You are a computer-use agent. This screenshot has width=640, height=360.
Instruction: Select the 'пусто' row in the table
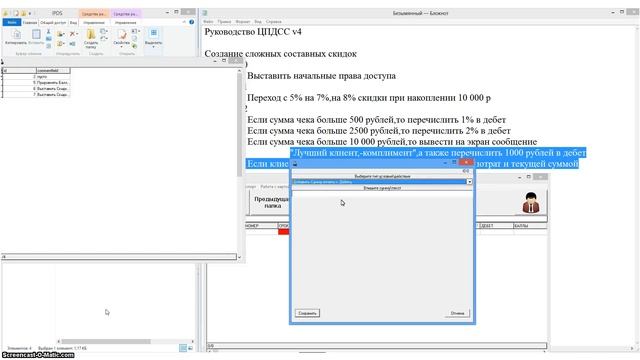pyautogui.click(x=36, y=77)
